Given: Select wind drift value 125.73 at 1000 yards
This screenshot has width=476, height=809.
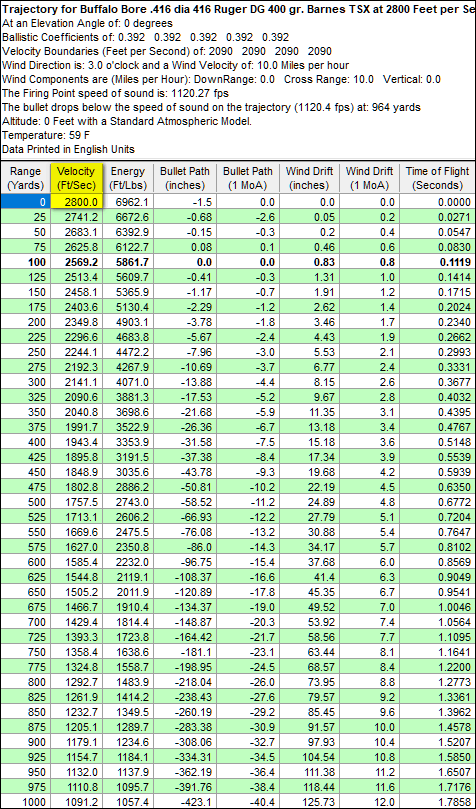Looking at the screenshot, I should click(310, 802).
